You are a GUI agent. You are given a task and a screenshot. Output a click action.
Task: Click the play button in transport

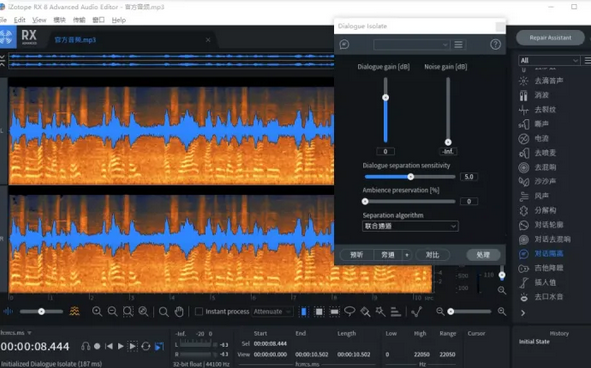(121, 346)
